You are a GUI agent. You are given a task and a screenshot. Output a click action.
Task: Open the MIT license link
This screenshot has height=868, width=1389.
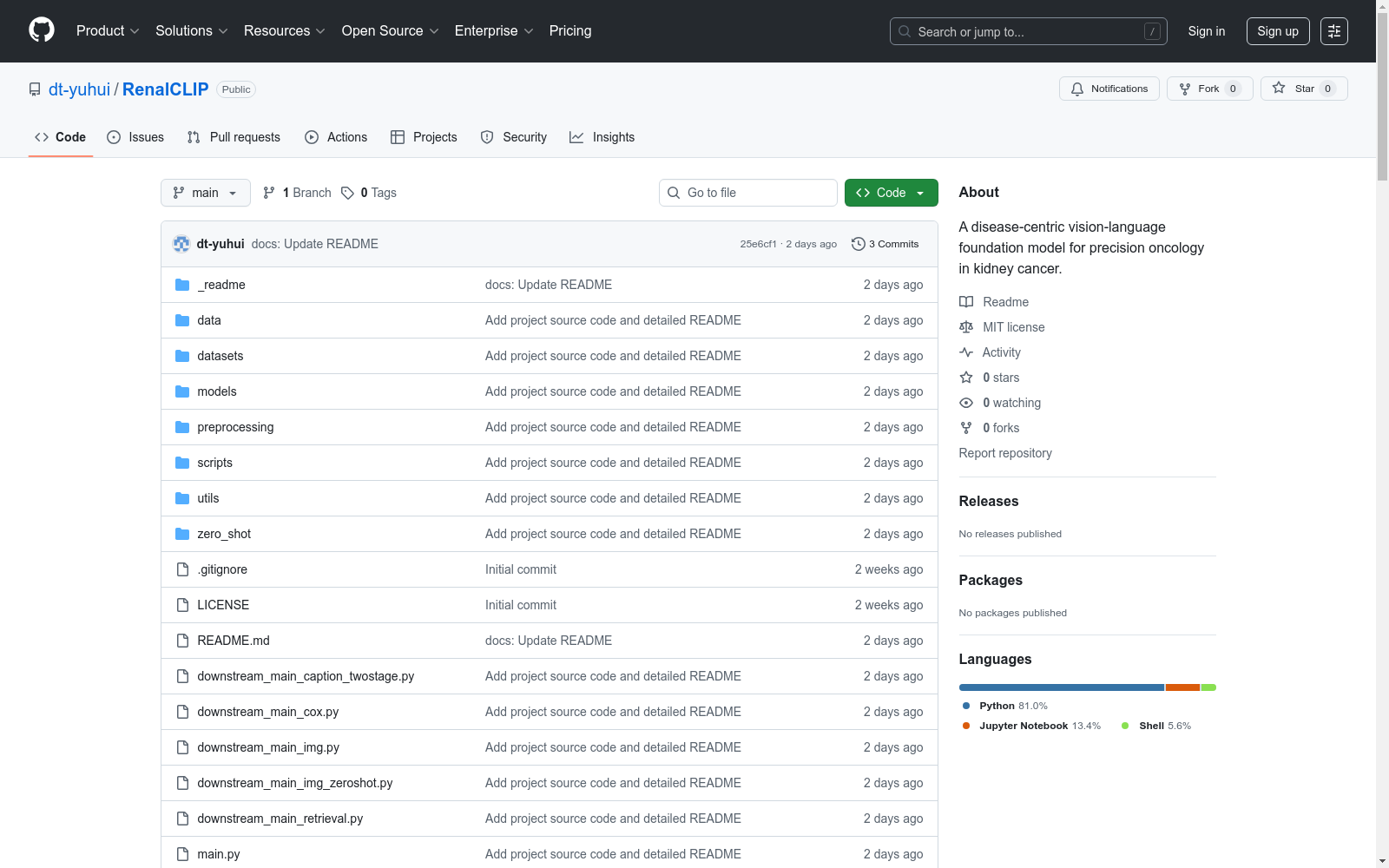[1013, 327]
